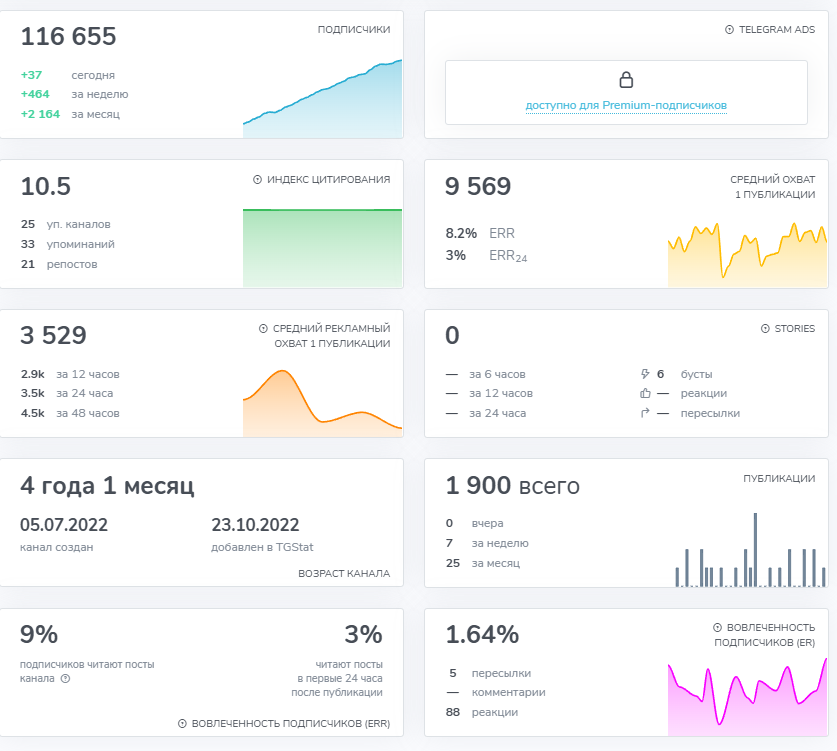The height and width of the screenshot is (751, 837).
Task: Click info icon next to Stories label
Action: coord(765,329)
